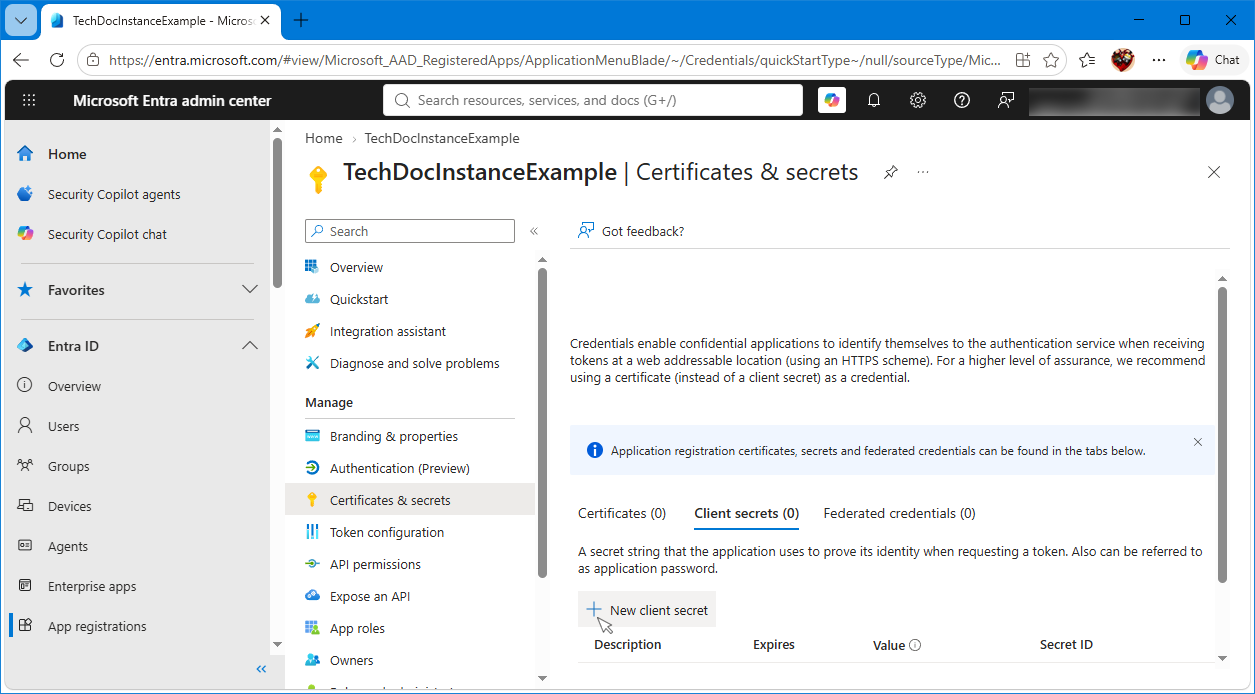Screen dimensions: 1255x694
Task: Dismiss the information banner
Action: pos(1198,441)
